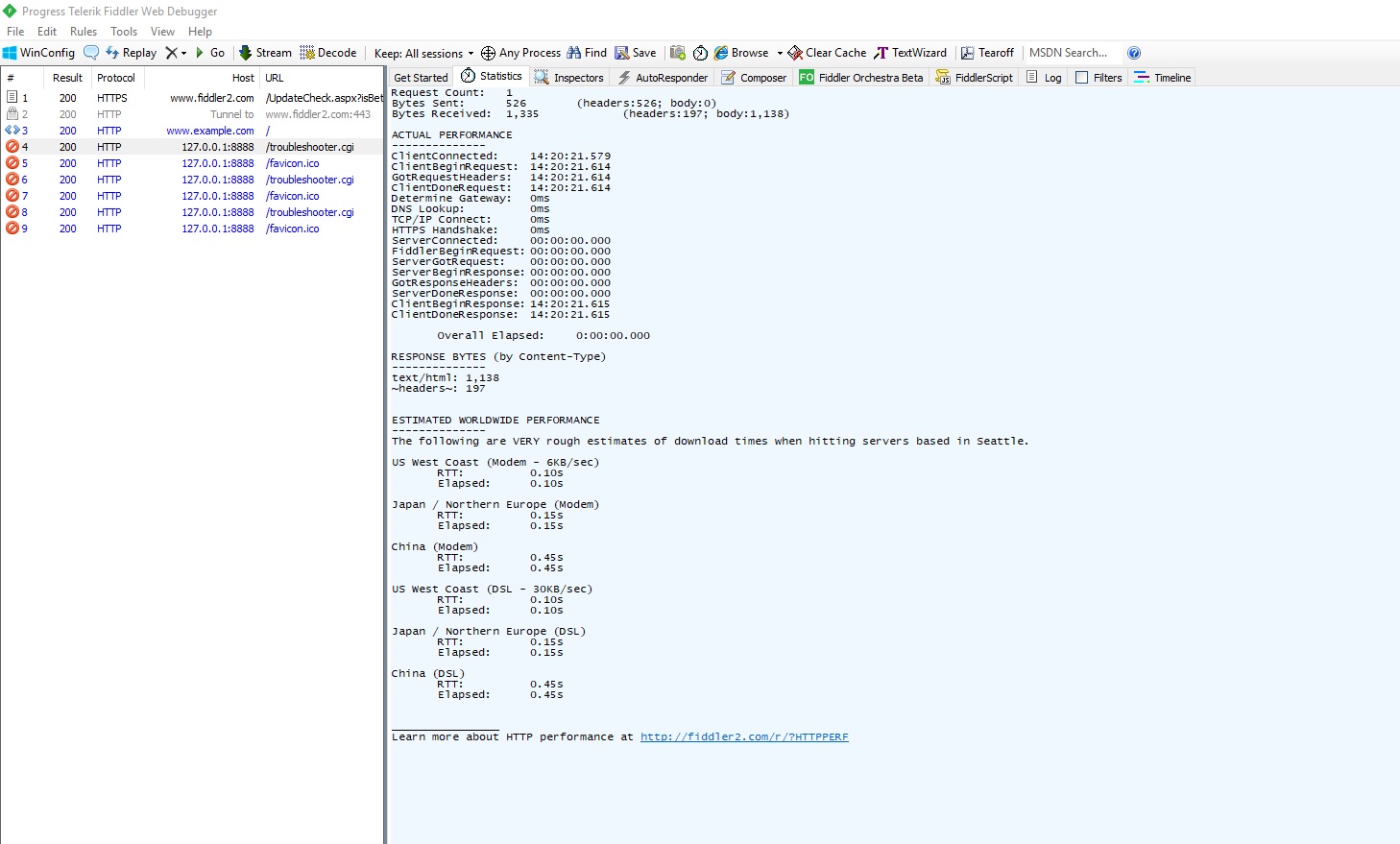Open the Rules menu
The image size is (1400, 844).
84,32
